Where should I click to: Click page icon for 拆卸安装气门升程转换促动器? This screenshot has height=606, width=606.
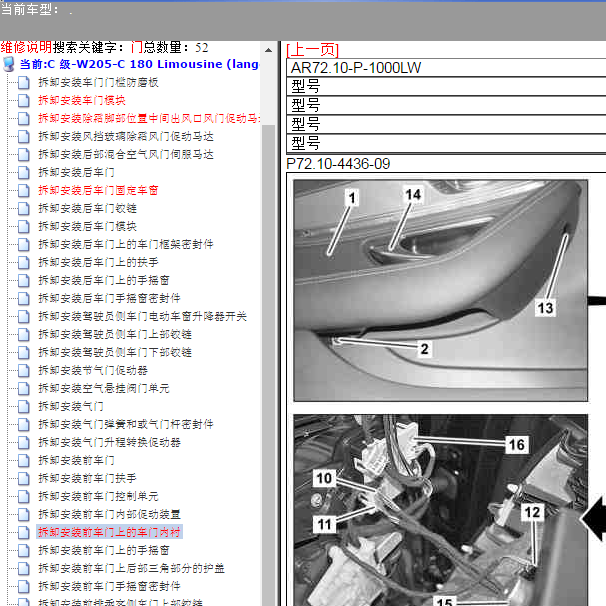pos(24,442)
